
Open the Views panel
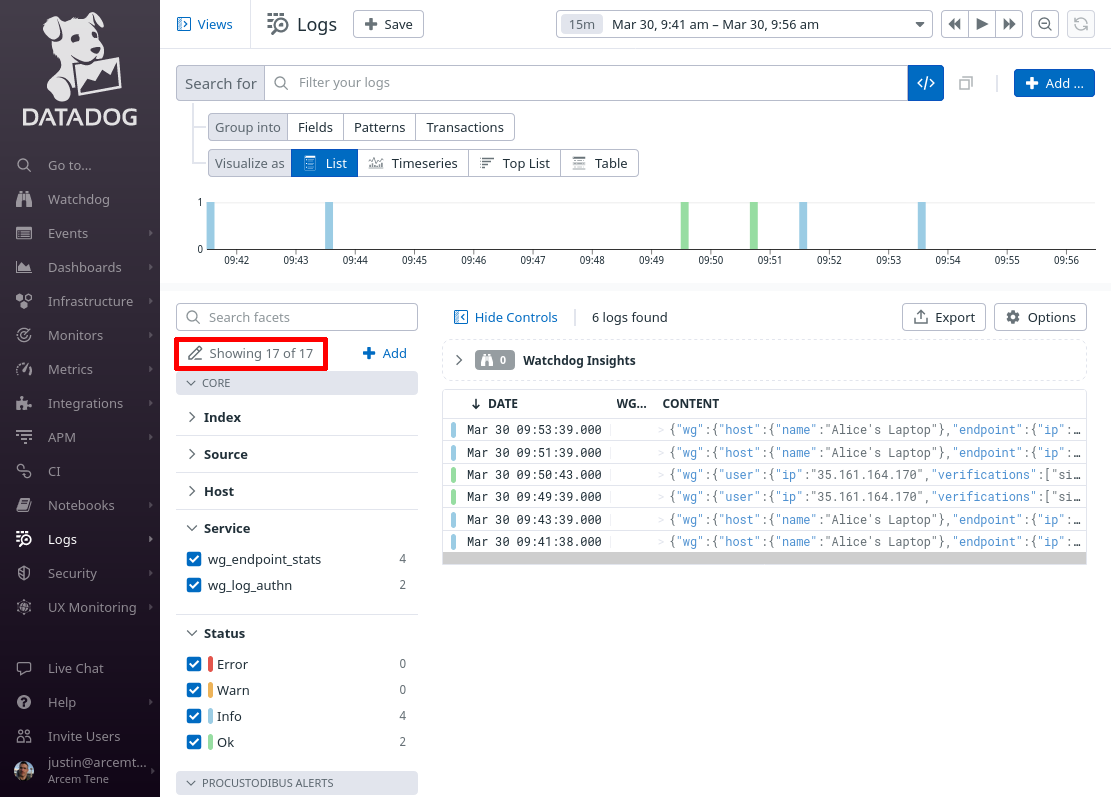[204, 24]
